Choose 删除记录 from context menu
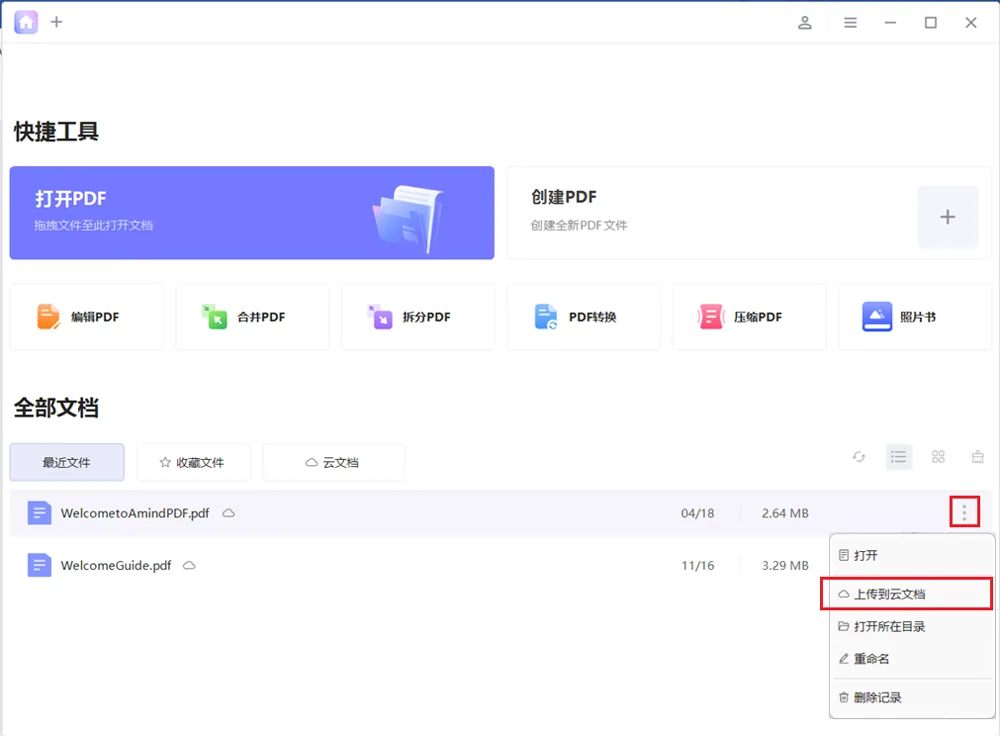This screenshot has width=1000, height=736. [911, 698]
